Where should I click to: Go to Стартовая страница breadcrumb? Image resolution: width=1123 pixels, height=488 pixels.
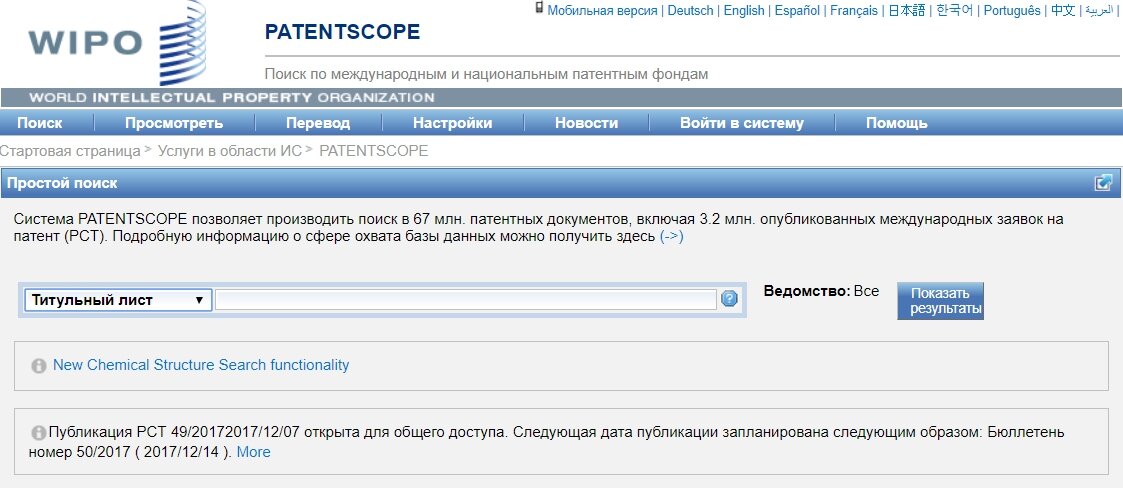point(70,151)
